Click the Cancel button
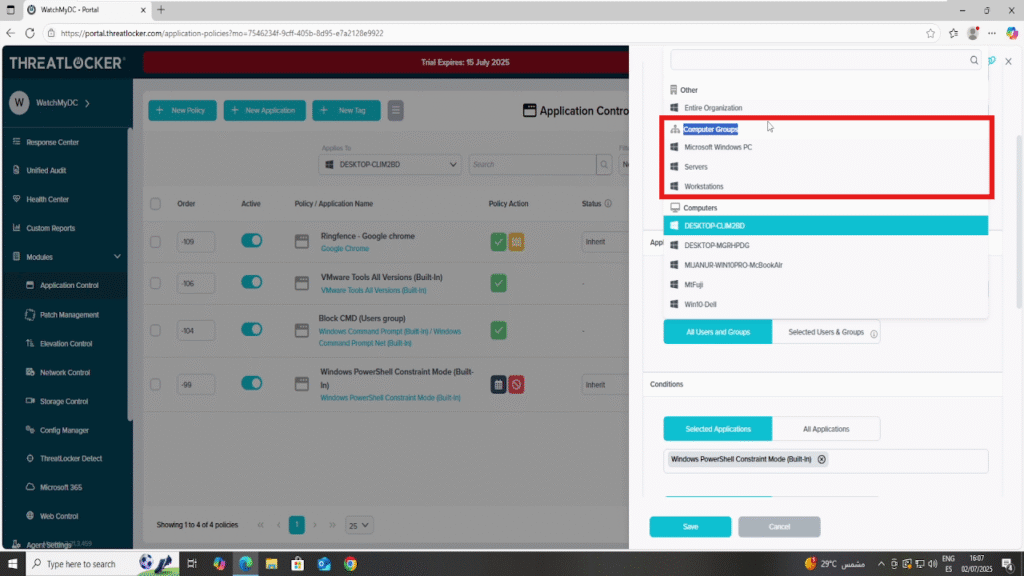The width and height of the screenshot is (1024, 576). tap(779, 526)
